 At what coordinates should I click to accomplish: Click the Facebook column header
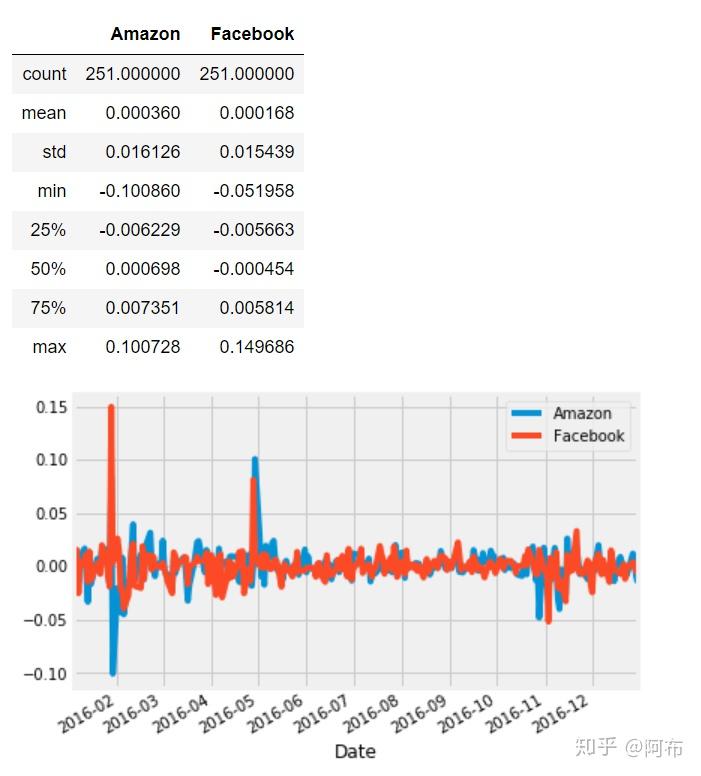pos(252,34)
